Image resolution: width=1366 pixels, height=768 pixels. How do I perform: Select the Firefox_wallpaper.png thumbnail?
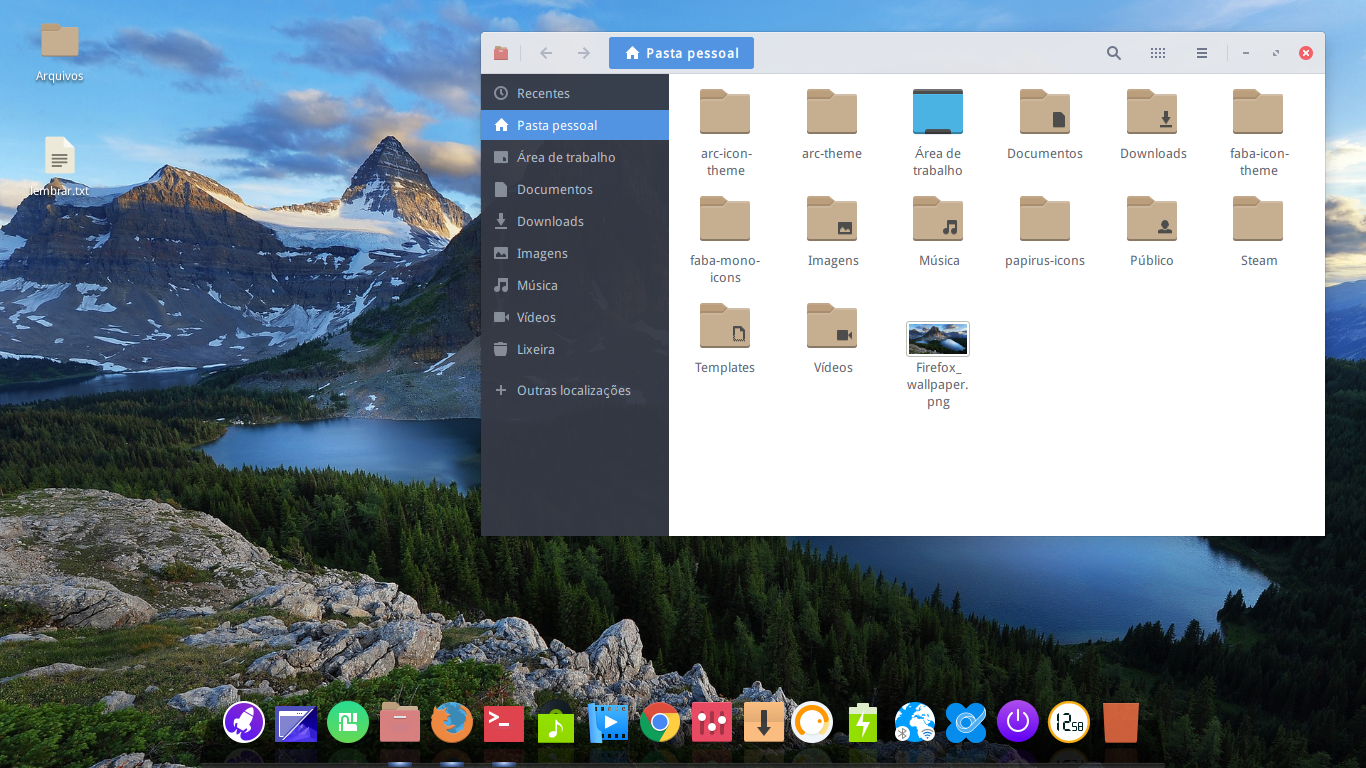coord(938,338)
